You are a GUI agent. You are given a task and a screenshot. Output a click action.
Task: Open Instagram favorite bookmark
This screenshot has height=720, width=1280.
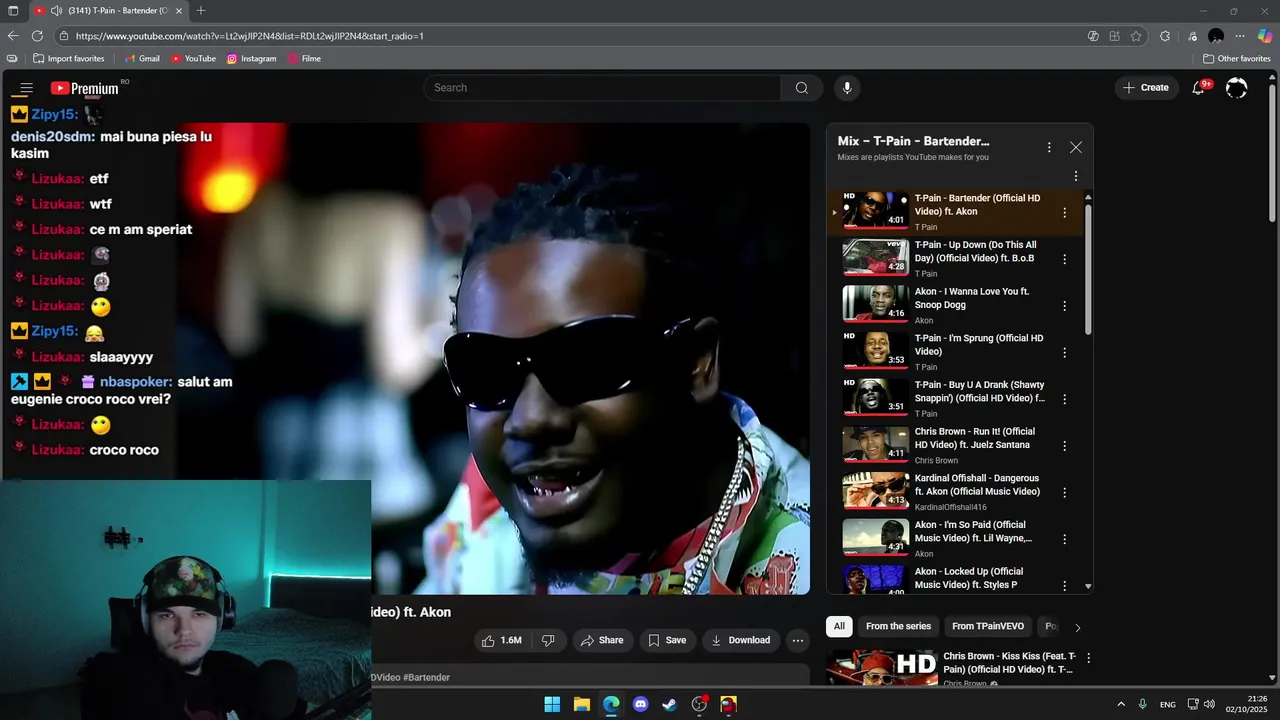click(x=251, y=59)
